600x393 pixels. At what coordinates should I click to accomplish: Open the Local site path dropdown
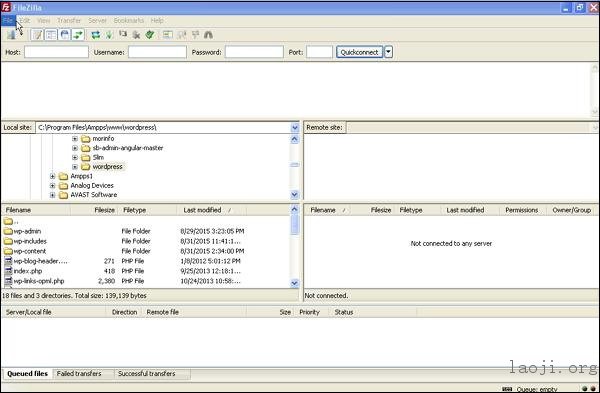point(295,127)
